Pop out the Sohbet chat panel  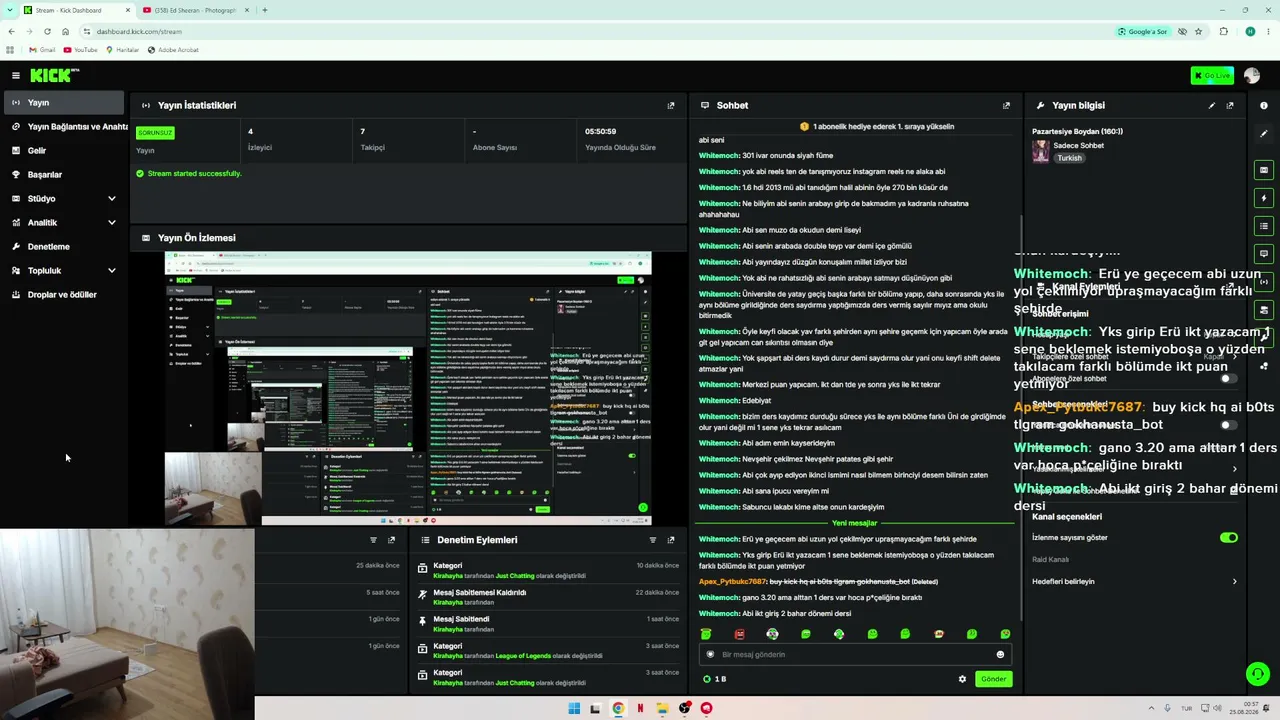1006,105
